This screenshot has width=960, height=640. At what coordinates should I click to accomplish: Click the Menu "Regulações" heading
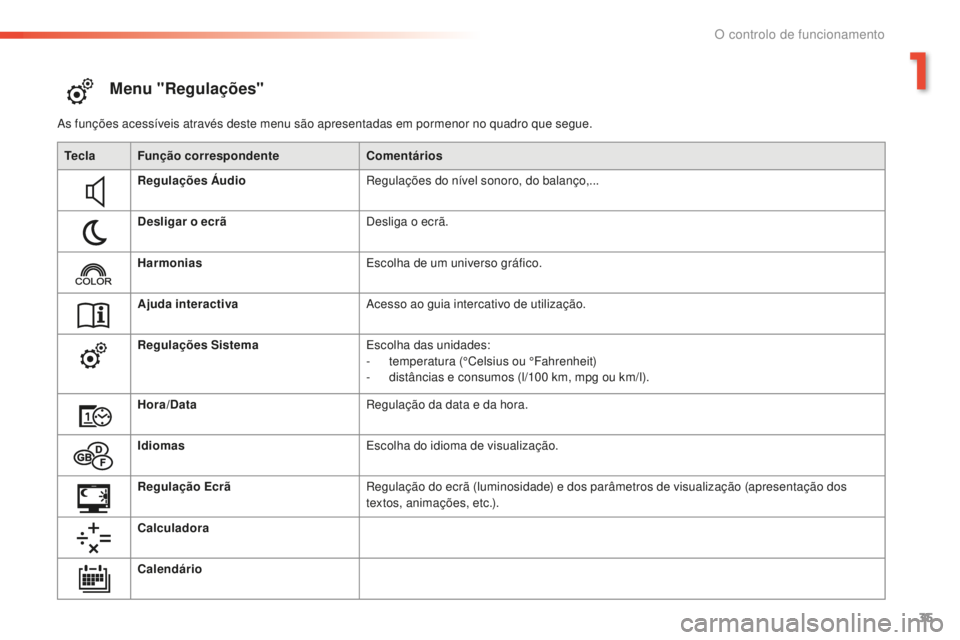click(x=187, y=89)
